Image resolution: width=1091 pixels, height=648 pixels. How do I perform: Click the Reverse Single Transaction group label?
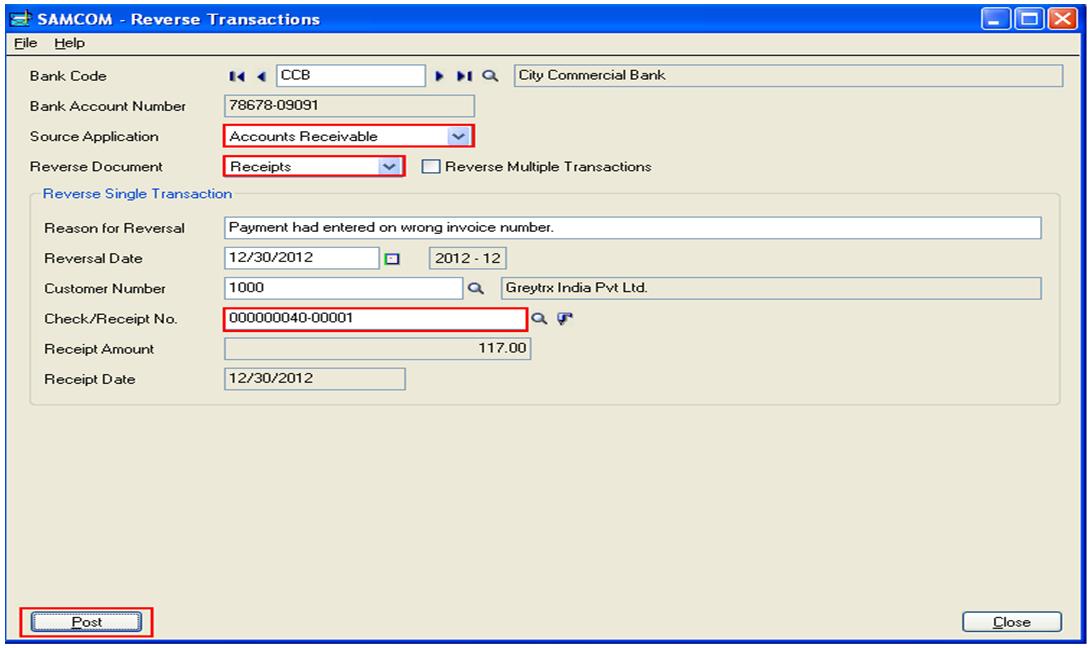point(137,194)
